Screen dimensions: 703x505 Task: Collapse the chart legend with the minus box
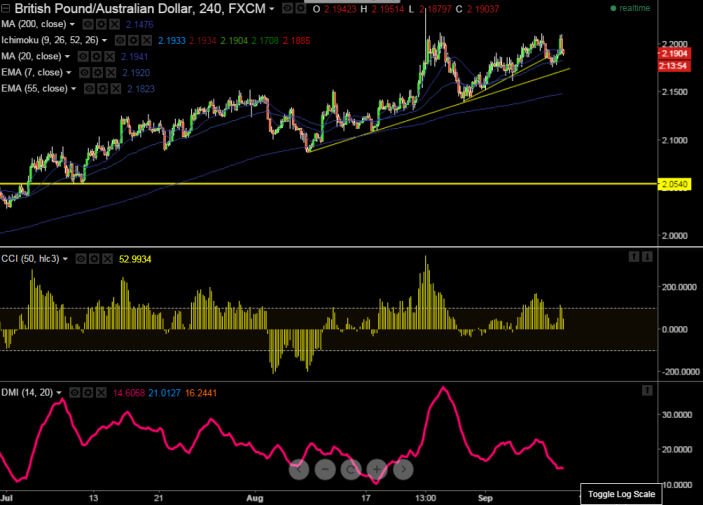6,9
